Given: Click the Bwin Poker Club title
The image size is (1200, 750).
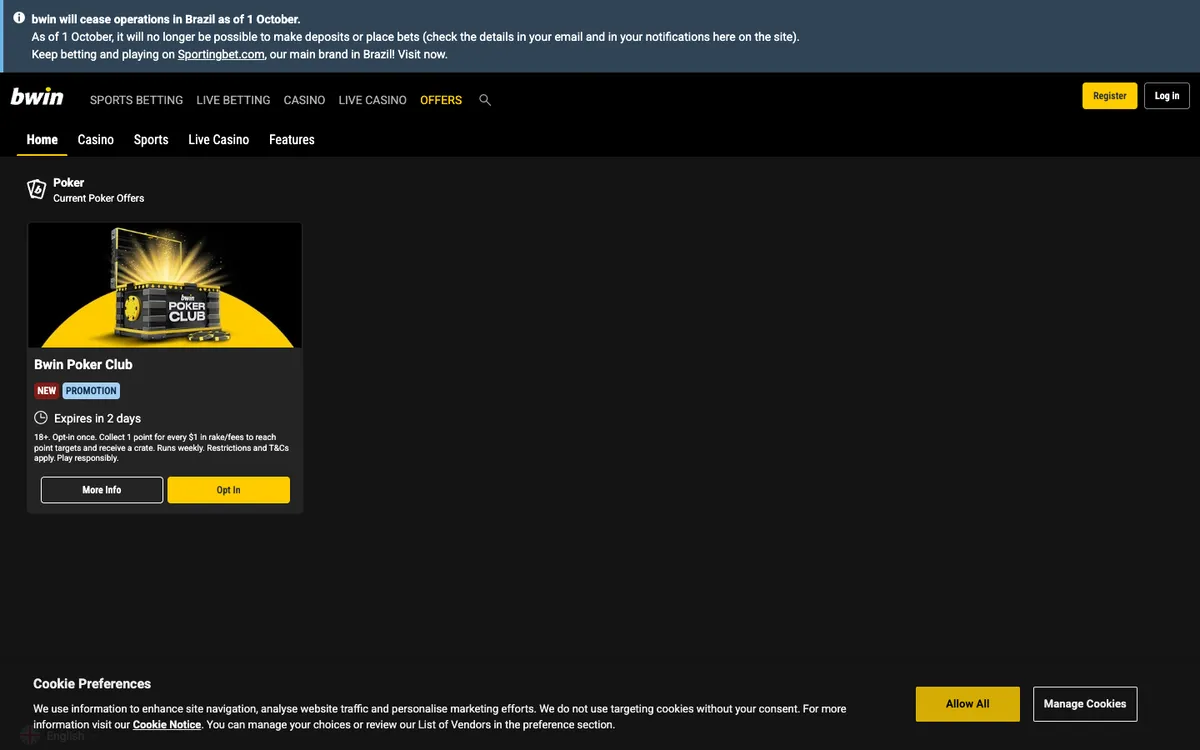Looking at the screenshot, I should coord(83,365).
